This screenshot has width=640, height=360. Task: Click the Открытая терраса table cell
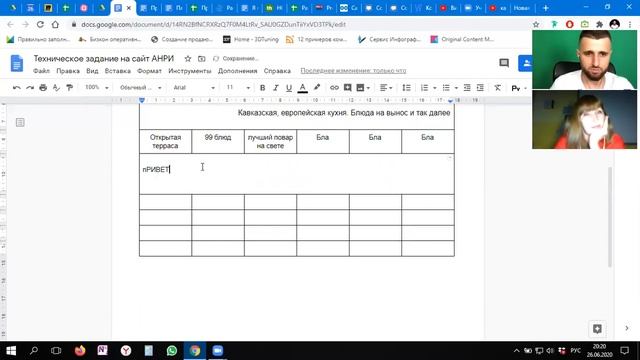(165, 141)
